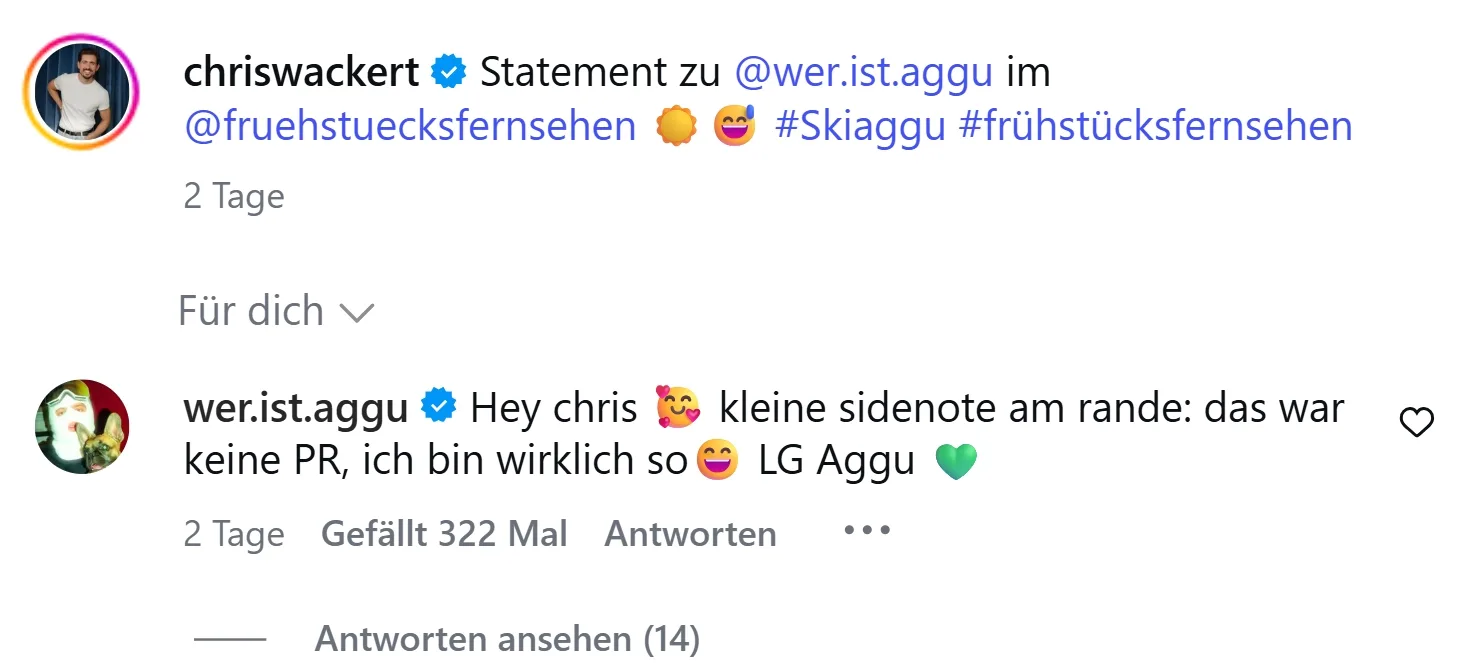1460x663 pixels.
Task: Open the @fruehstuecksfernsehen mention
Action: coord(410,127)
